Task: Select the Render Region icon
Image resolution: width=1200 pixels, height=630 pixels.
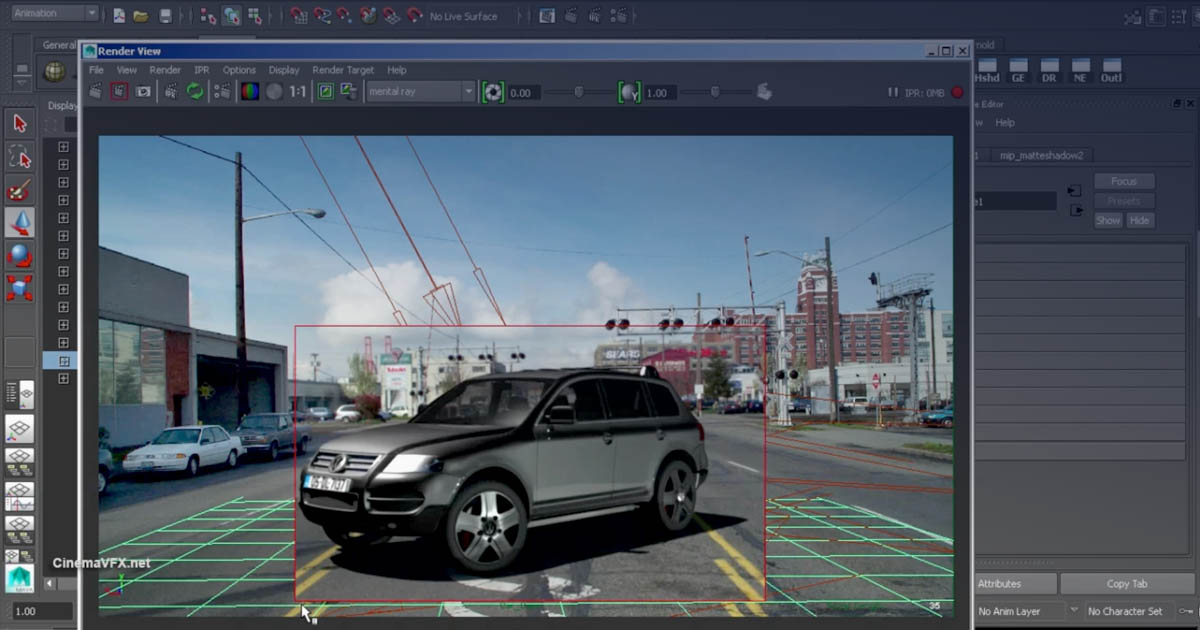Action: point(119,92)
